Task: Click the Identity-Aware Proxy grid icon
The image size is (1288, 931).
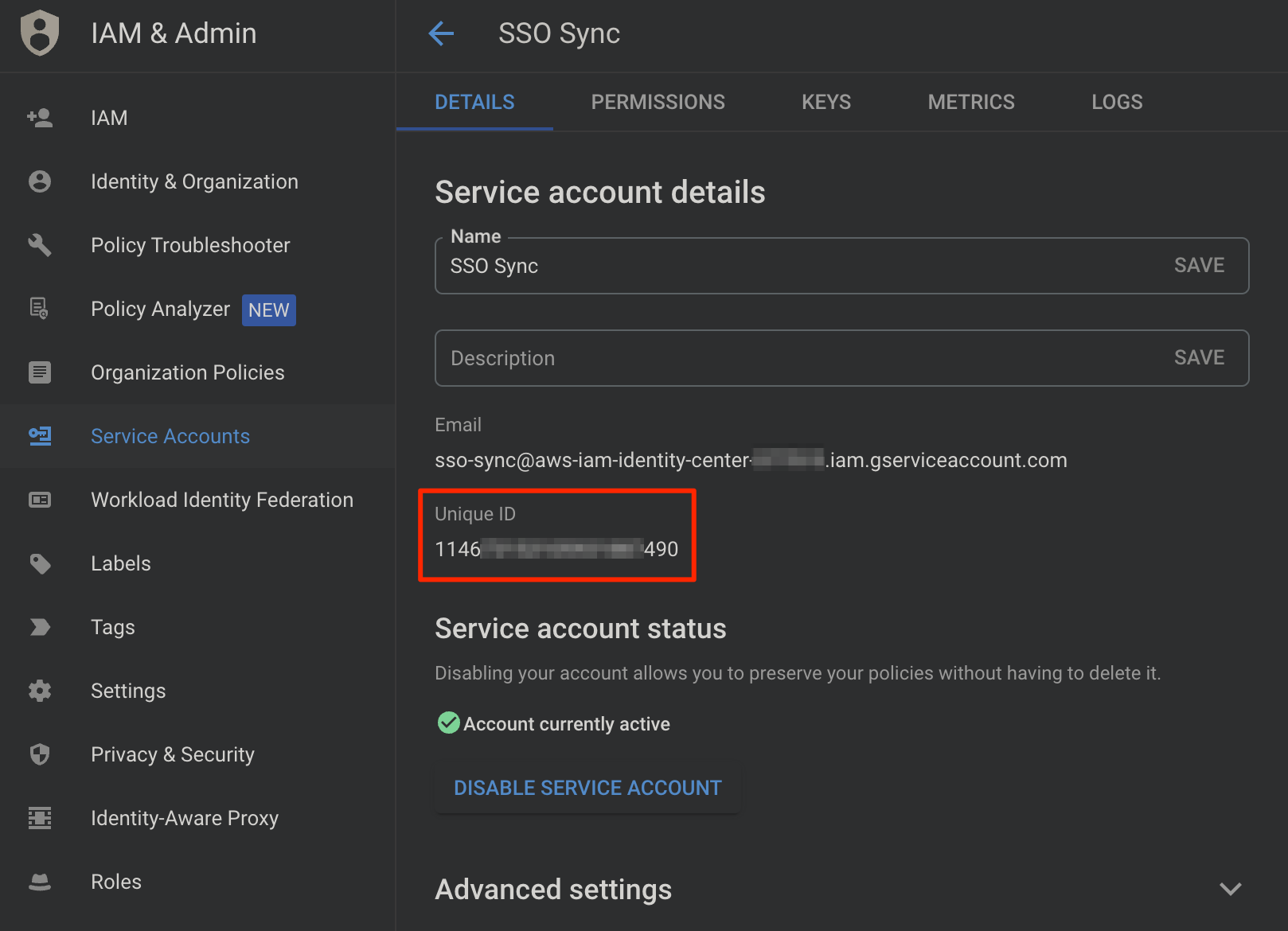Action: pyautogui.click(x=40, y=818)
